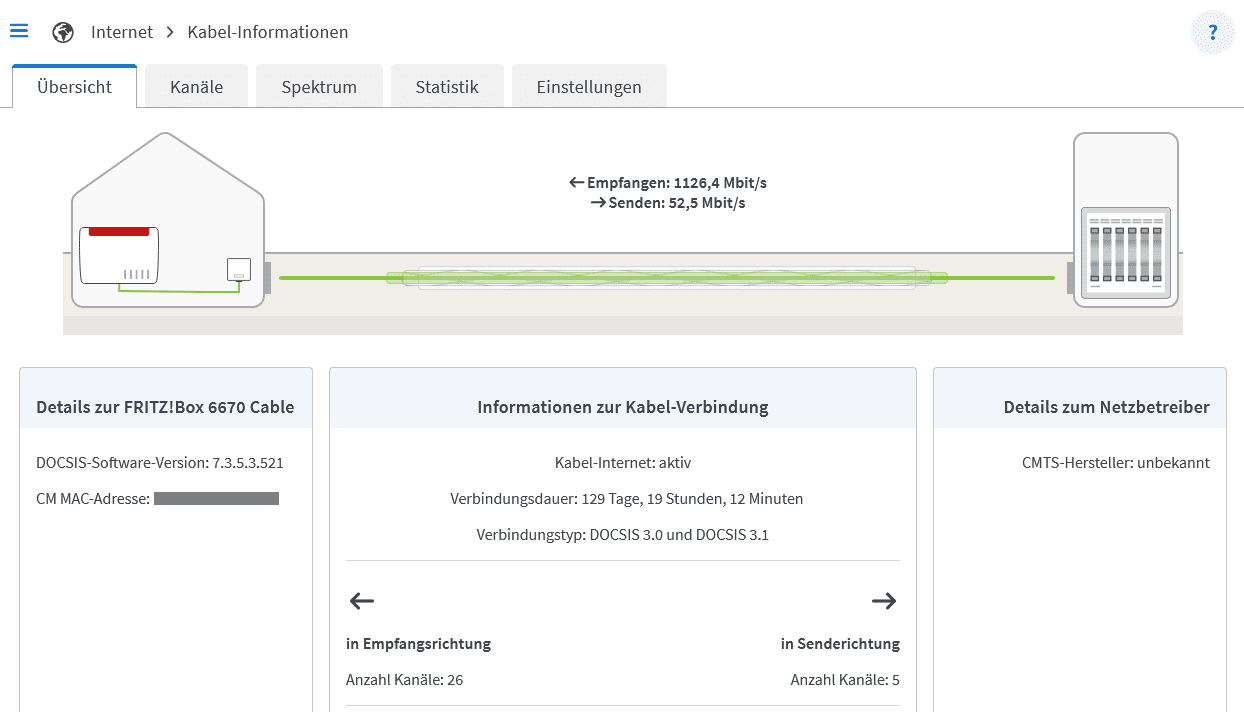Click the 'Details zum Netzbetreiber' panel header
Image resolution: width=1244 pixels, height=712 pixels.
pyautogui.click(x=1106, y=407)
